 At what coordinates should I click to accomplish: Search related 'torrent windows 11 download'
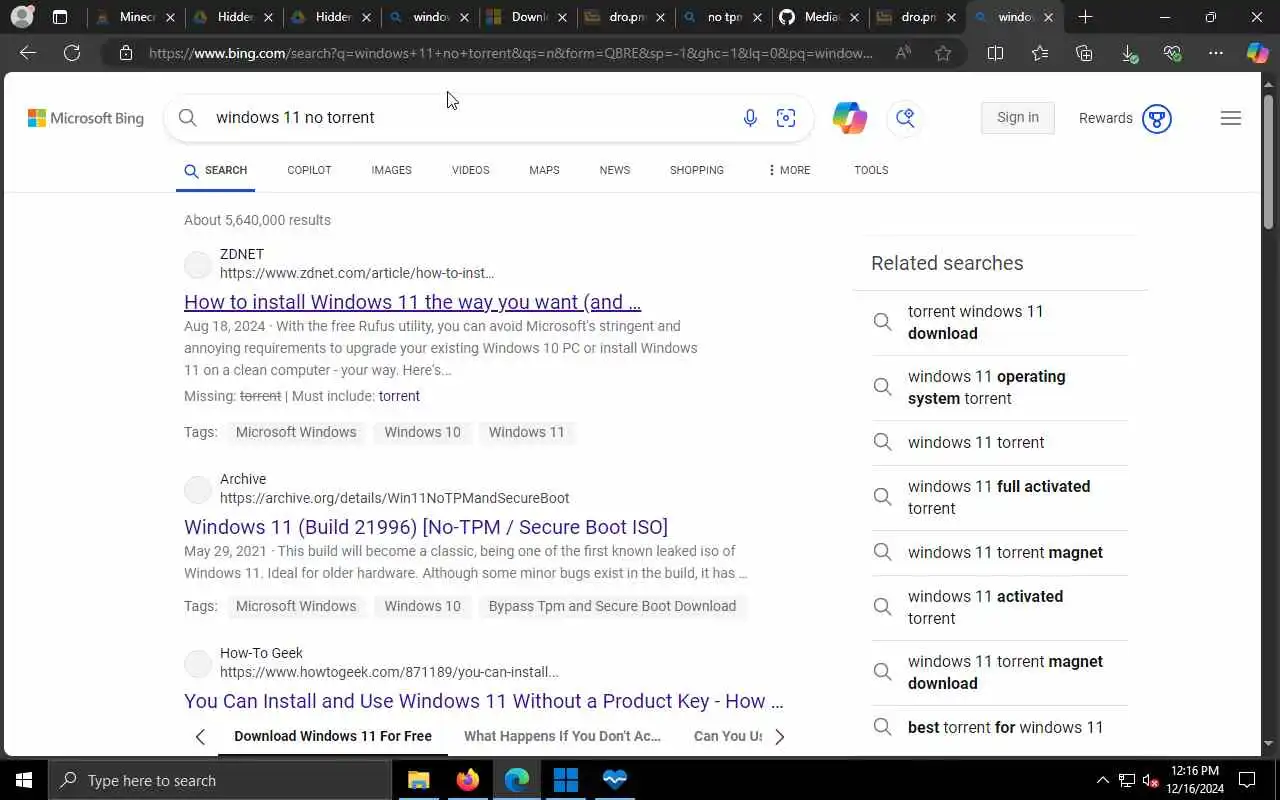999,322
